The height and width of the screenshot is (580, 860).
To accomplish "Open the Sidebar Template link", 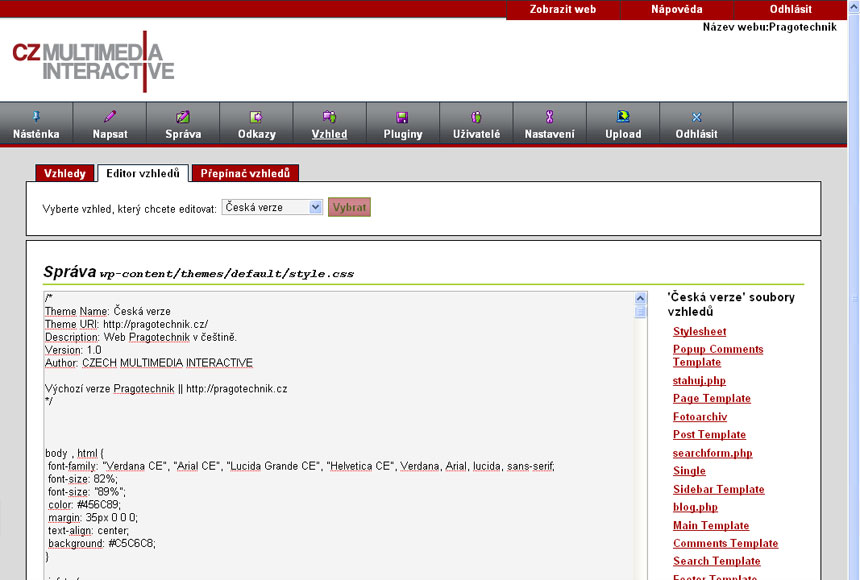I will coord(718,489).
